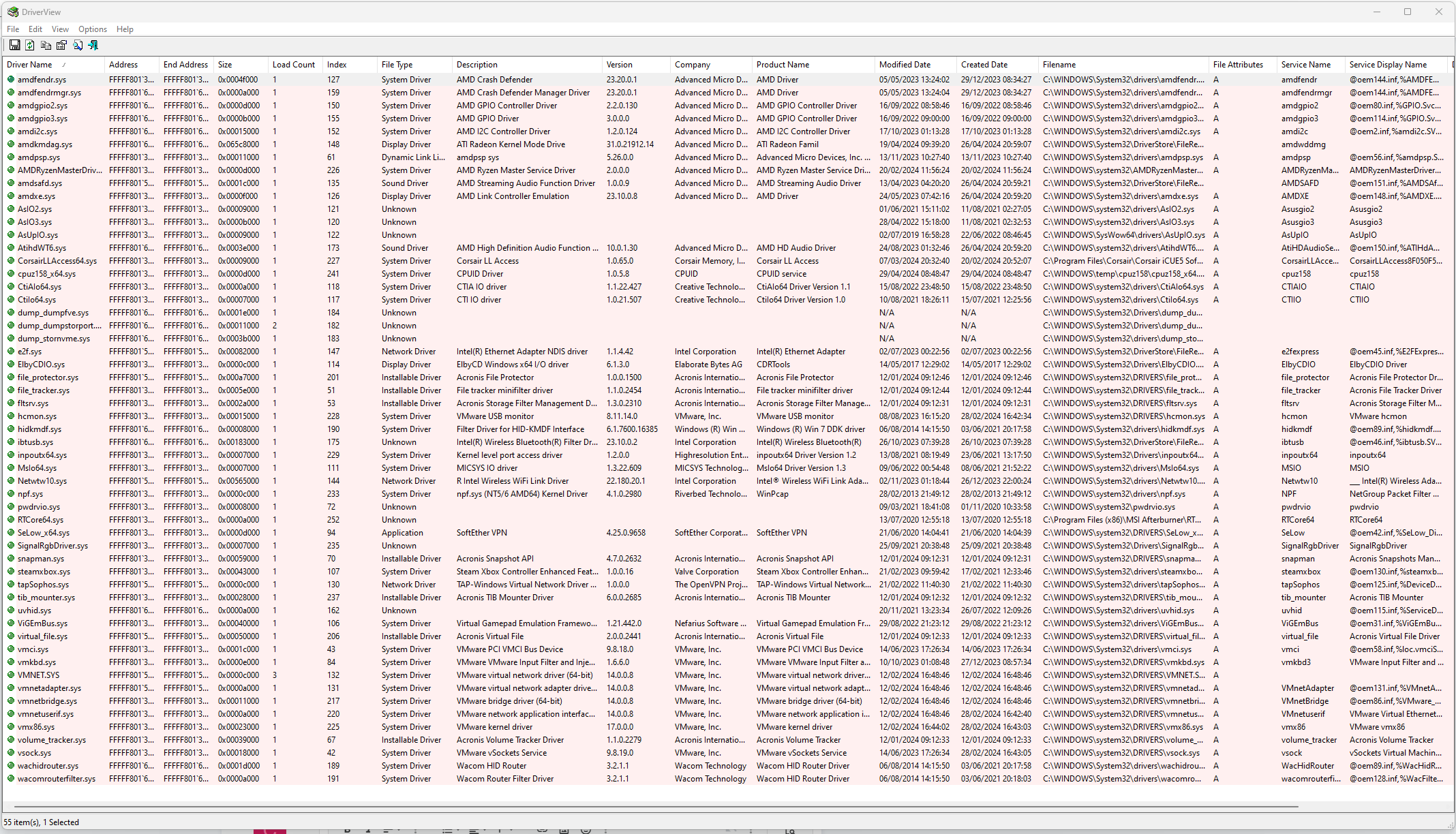1456x834 pixels.
Task: Click the green icon beside RTCore64.sys
Action: [11, 519]
